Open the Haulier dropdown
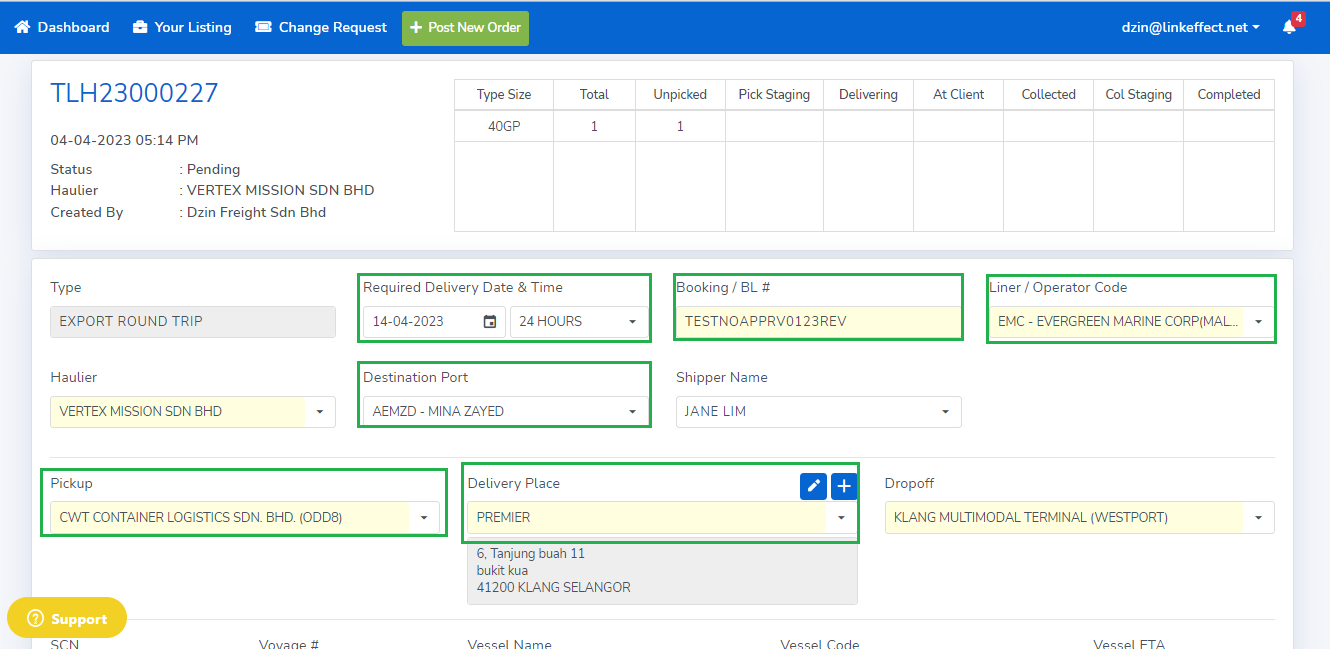 pyautogui.click(x=320, y=412)
